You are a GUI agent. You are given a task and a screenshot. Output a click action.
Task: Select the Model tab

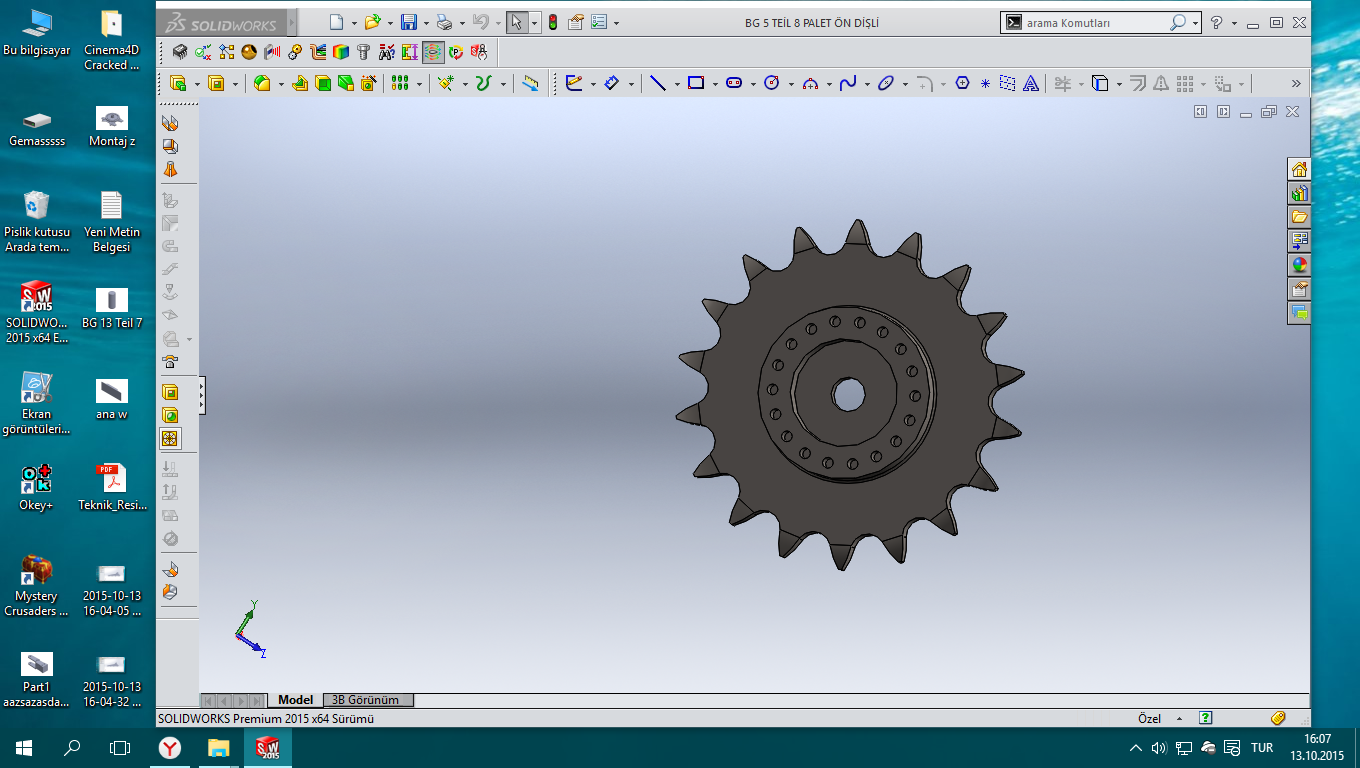coord(295,700)
